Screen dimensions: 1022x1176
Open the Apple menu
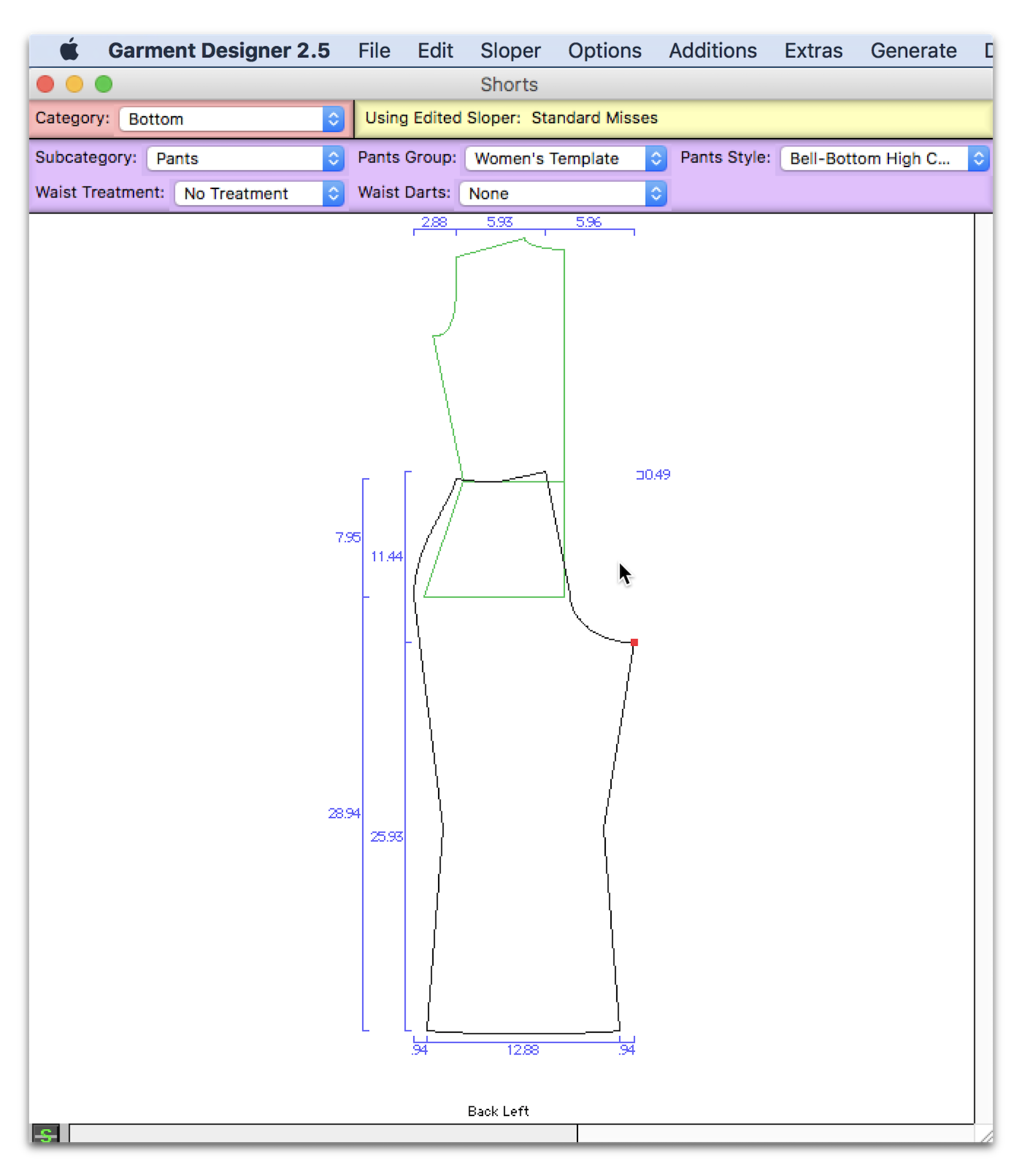tap(69, 50)
